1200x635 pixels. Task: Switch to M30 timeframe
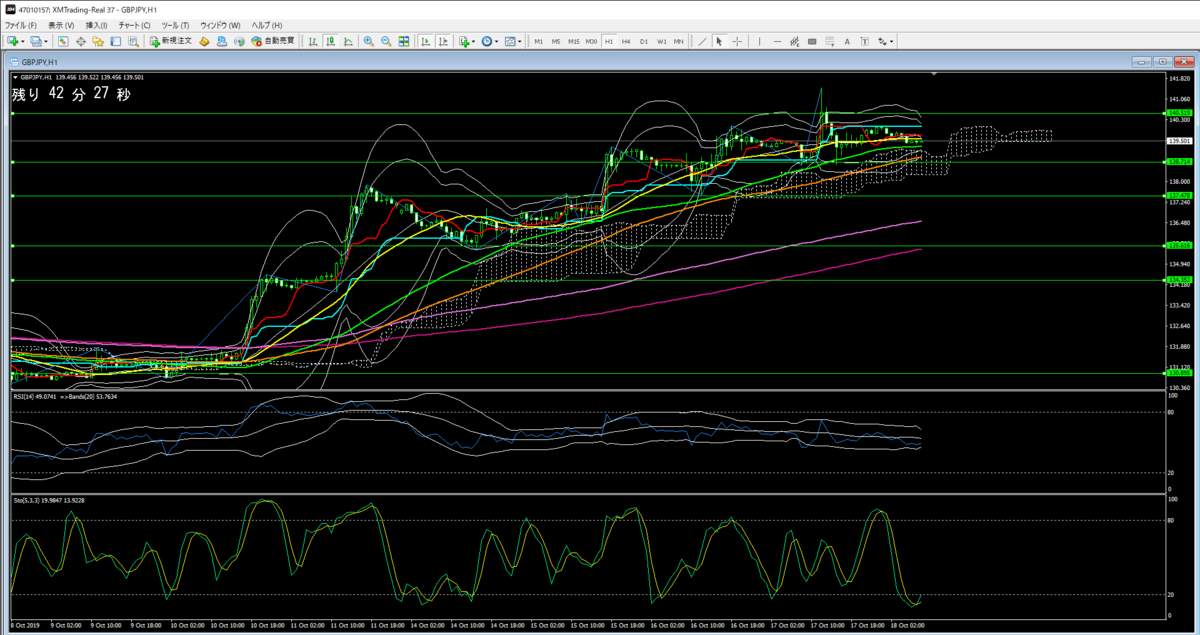tap(591, 41)
